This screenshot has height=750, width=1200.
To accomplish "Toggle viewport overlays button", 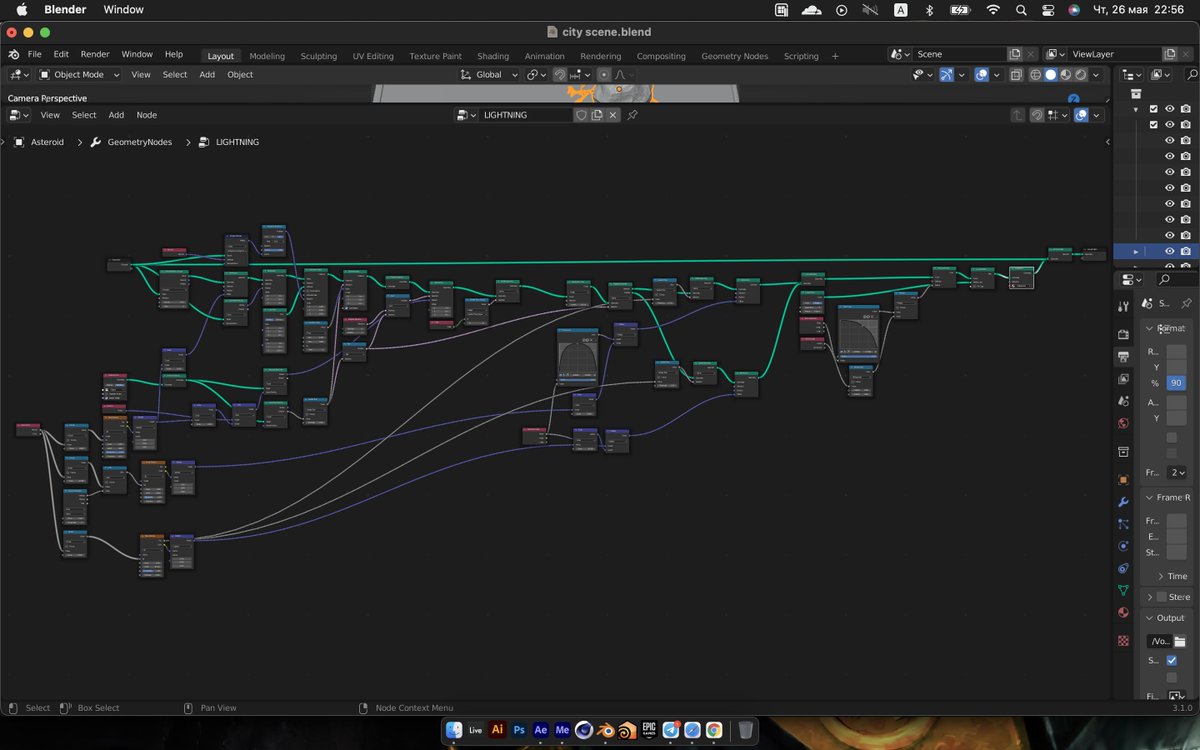I will (x=982, y=75).
